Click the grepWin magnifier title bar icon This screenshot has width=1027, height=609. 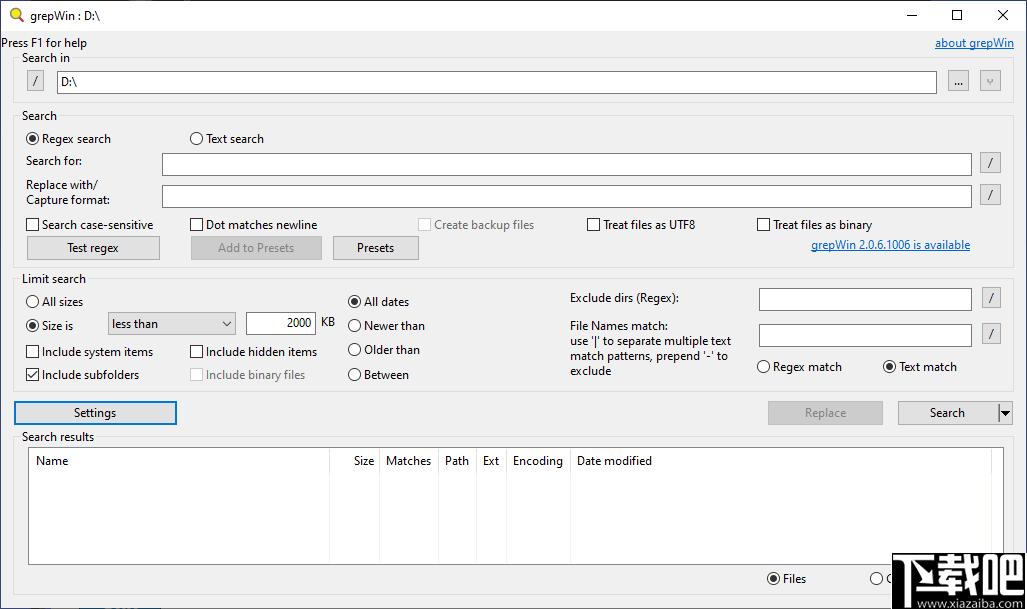[17, 15]
